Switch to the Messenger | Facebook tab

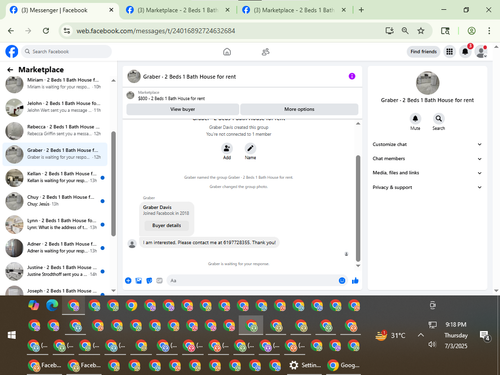coord(62,10)
